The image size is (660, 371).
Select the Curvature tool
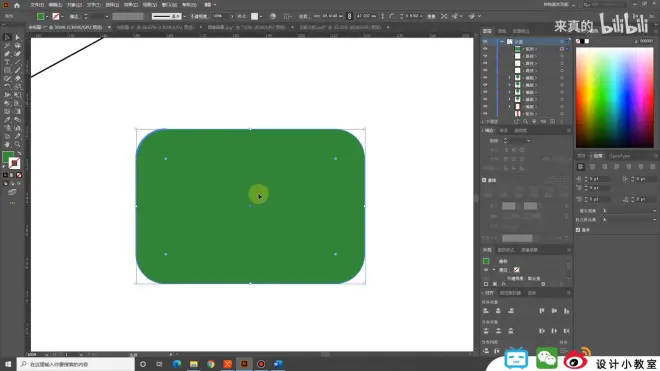[18, 54]
